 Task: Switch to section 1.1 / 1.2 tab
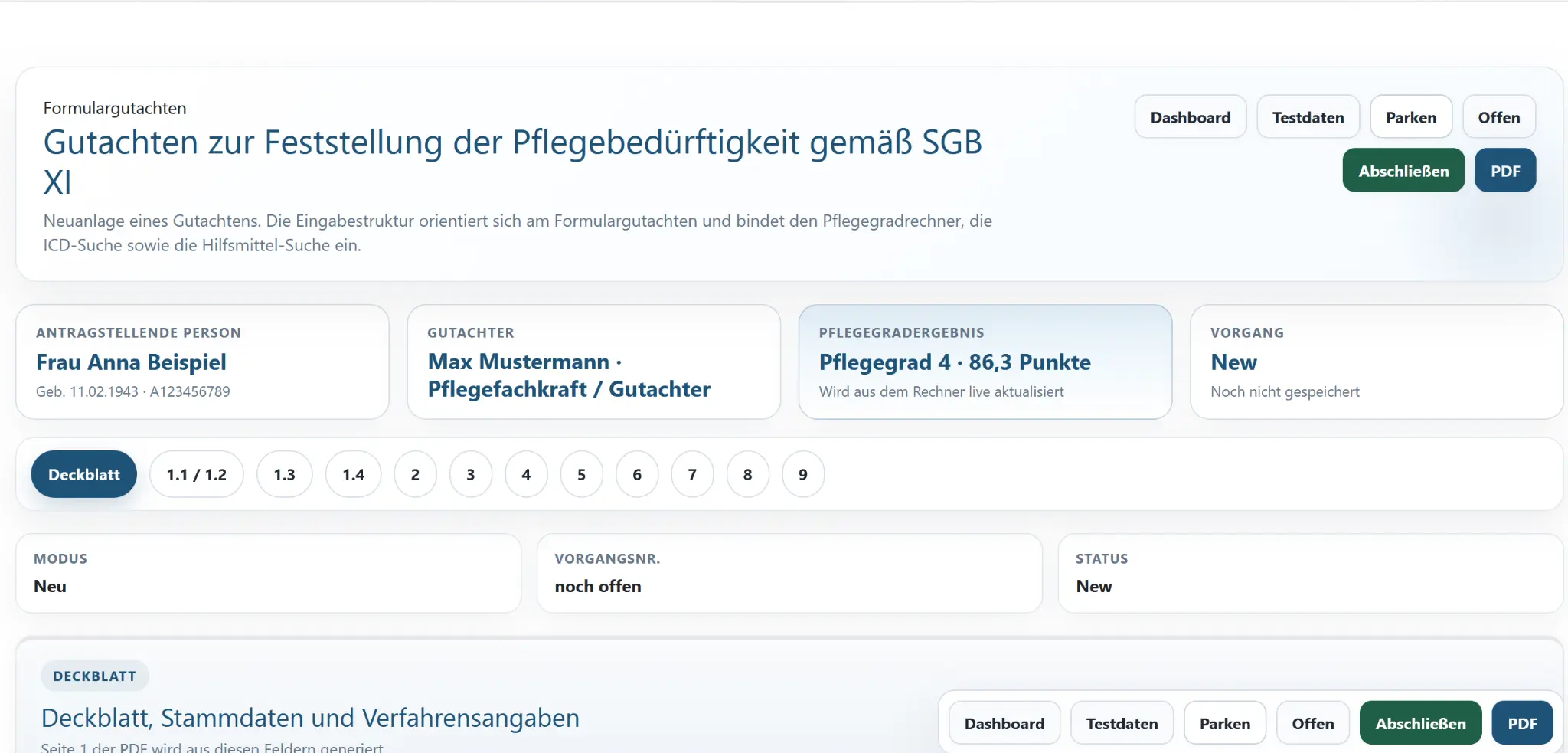(197, 474)
